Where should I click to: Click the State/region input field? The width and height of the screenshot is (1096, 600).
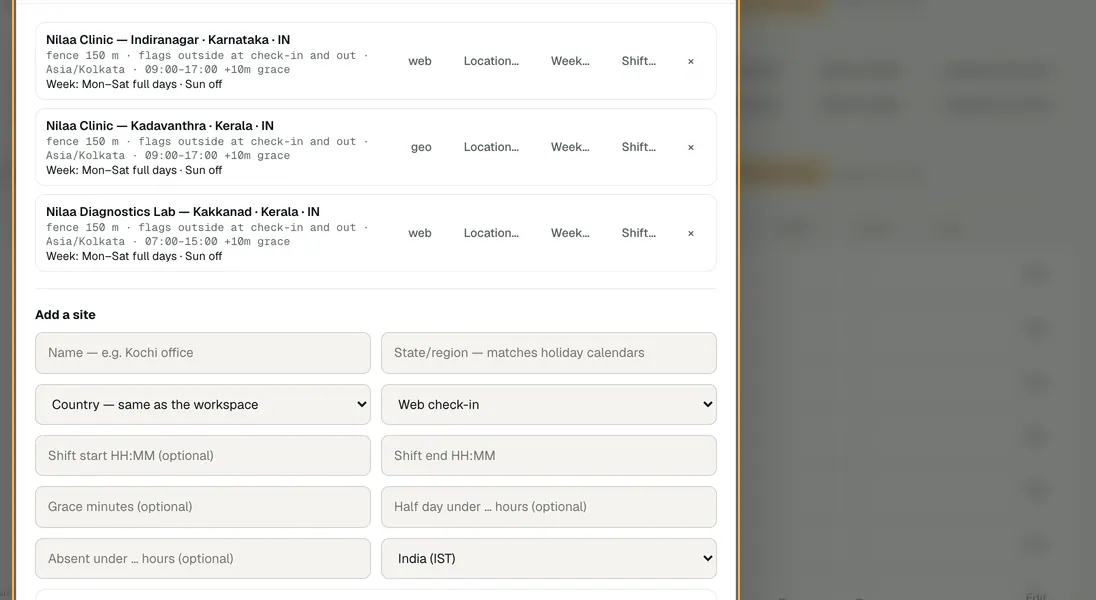coord(549,353)
